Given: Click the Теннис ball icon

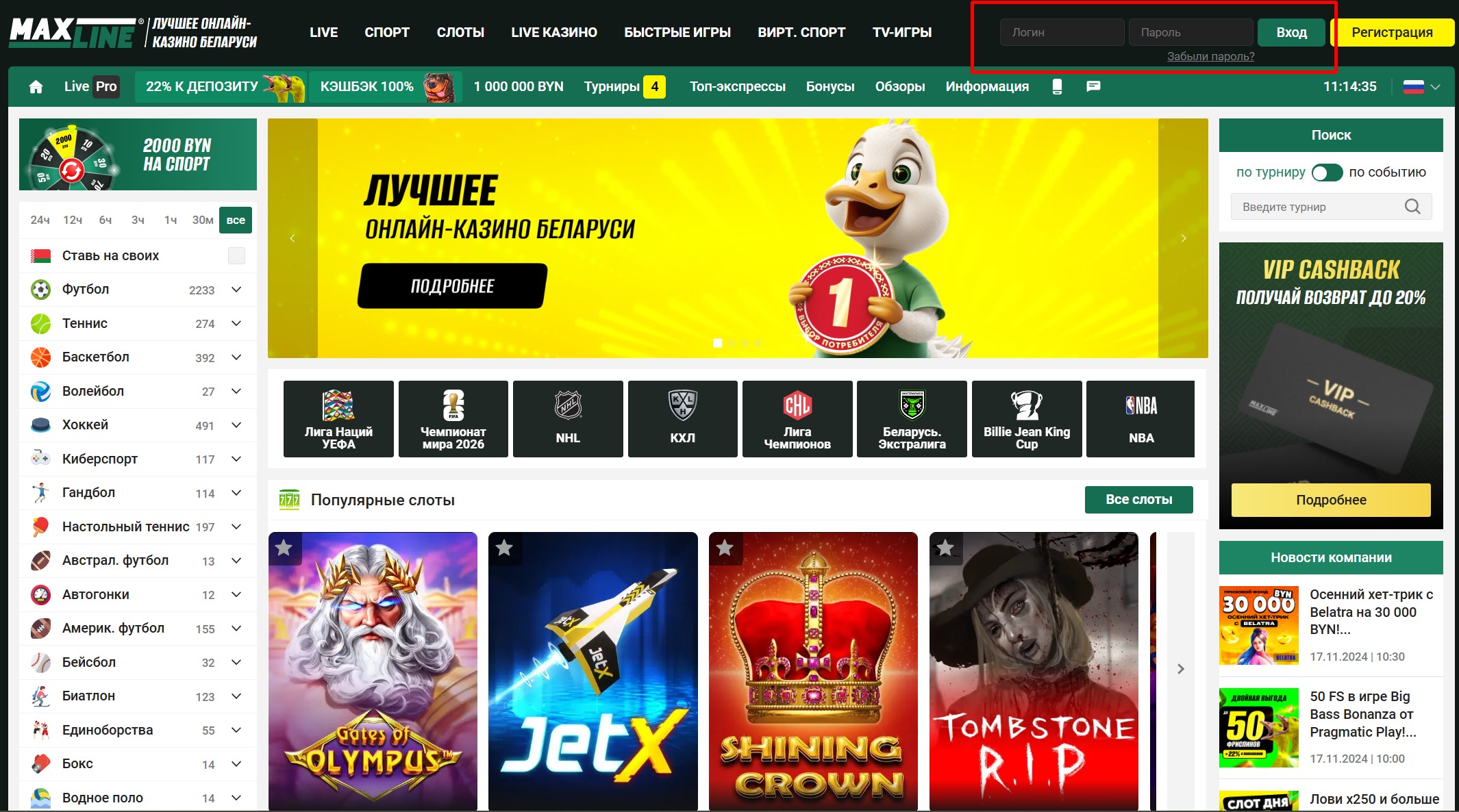Looking at the screenshot, I should pos(41,323).
